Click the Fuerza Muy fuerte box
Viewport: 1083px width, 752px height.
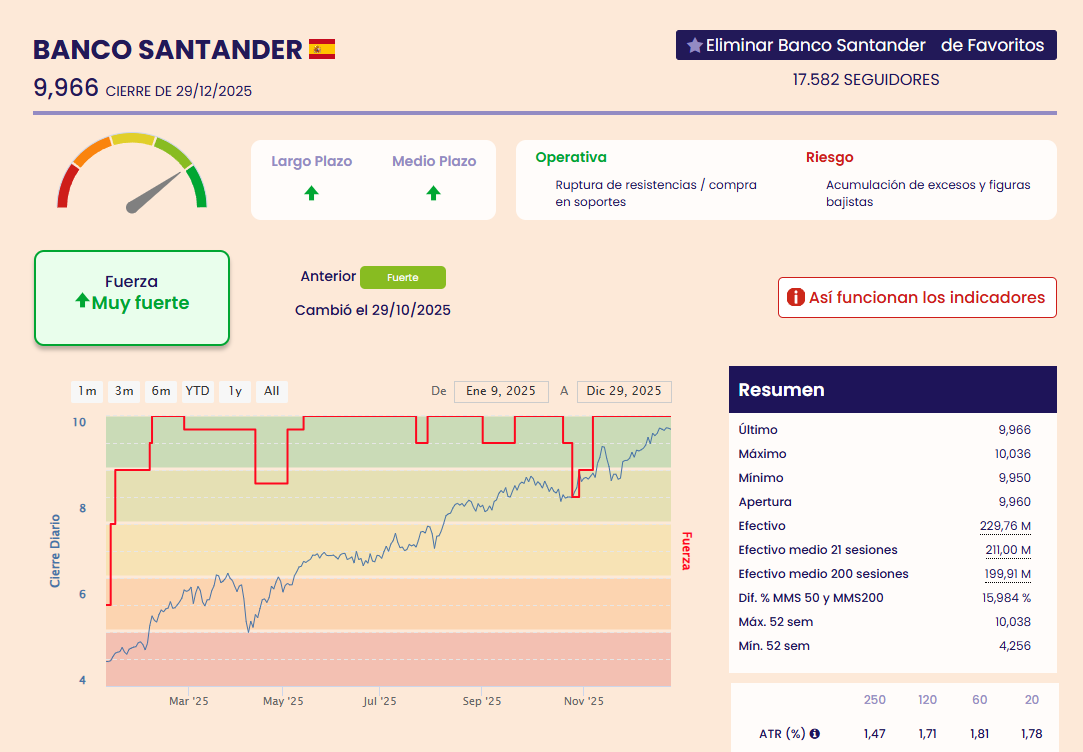(132, 298)
